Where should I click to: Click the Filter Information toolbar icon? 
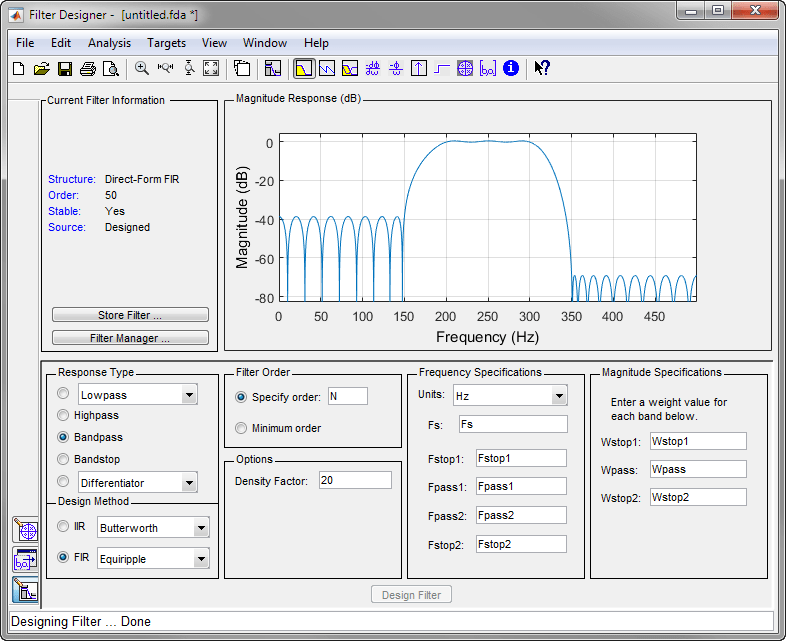pyautogui.click(x=511, y=68)
